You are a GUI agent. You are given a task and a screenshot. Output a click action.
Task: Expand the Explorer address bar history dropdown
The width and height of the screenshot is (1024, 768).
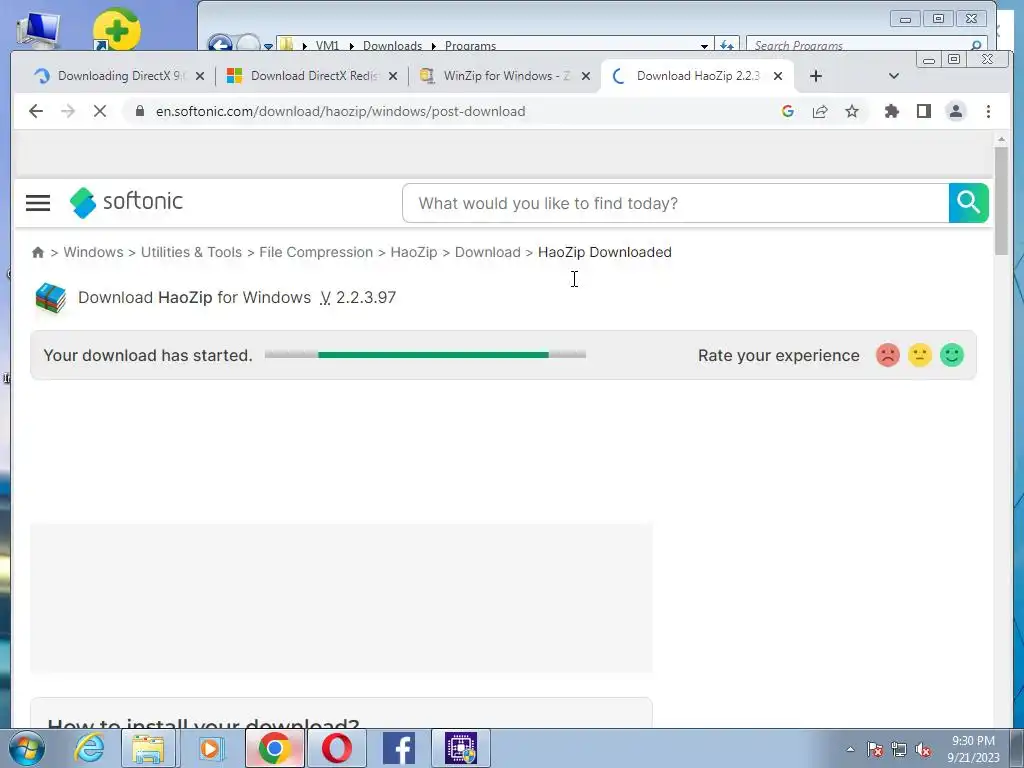704,46
